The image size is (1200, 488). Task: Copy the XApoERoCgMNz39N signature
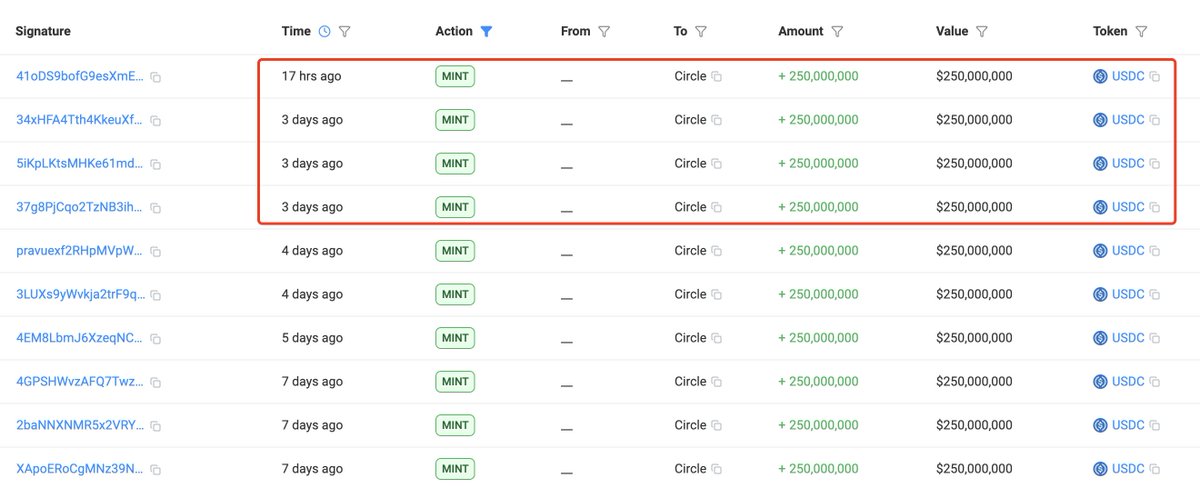coord(156,469)
